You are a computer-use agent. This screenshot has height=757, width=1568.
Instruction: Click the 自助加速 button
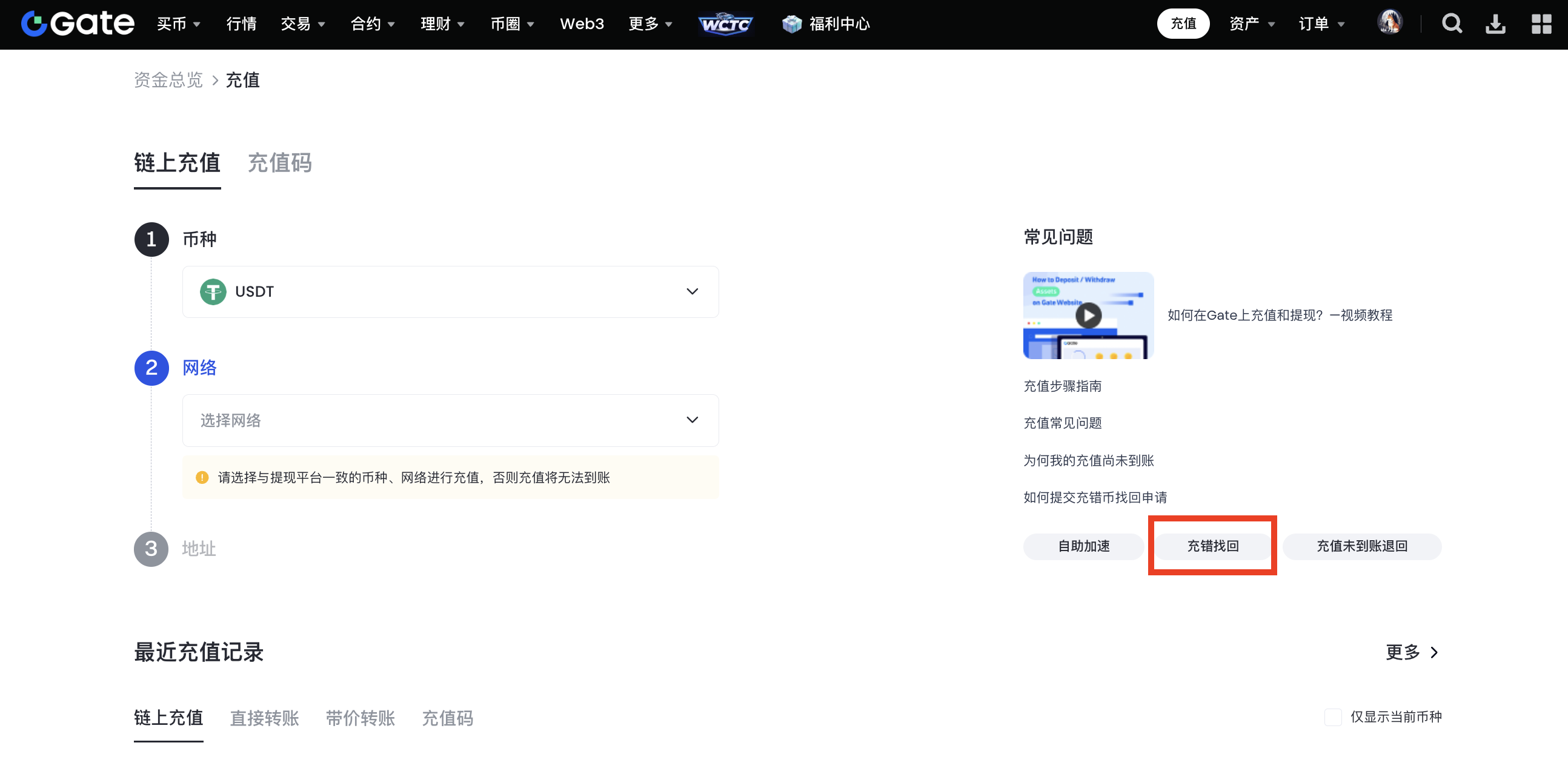pos(1083,546)
